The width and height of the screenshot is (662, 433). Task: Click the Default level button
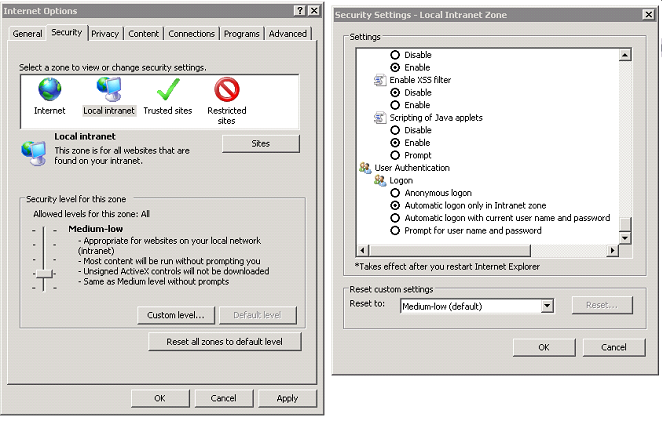257,315
